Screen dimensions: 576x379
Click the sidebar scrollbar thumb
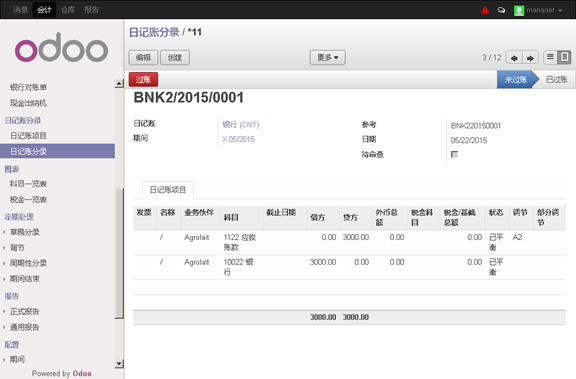(x=119, y=253)
